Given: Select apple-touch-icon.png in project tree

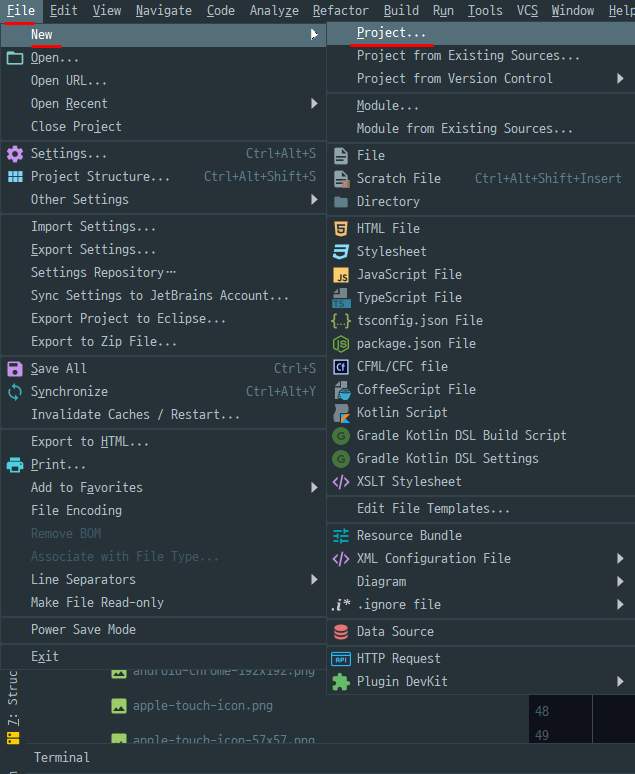Looking at the screenshot, I should [202, 706].
